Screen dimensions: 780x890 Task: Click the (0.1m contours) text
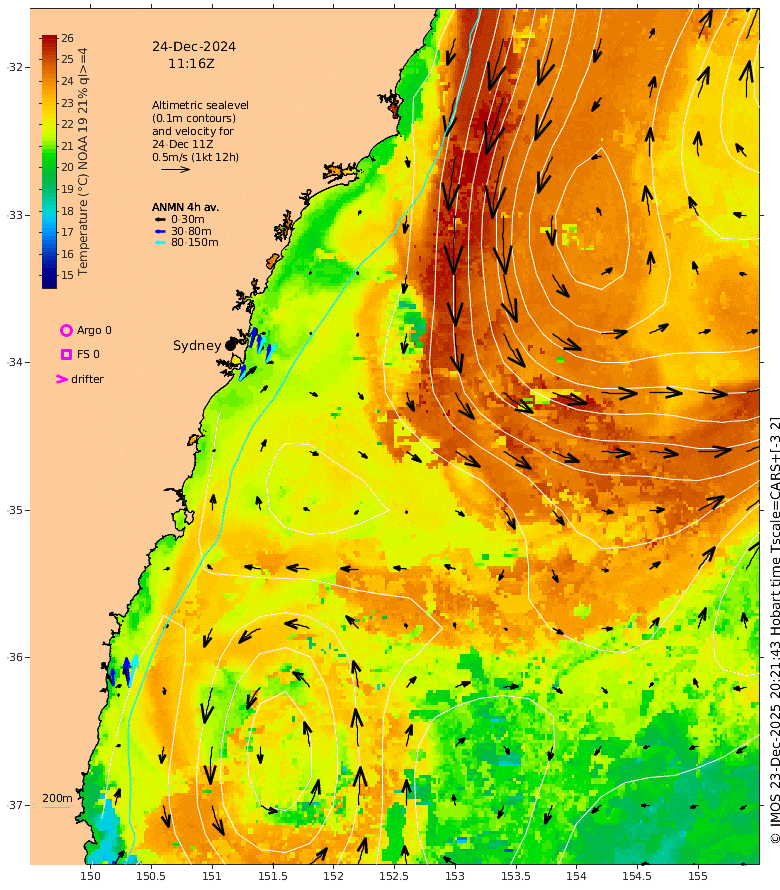pos(194,118)
